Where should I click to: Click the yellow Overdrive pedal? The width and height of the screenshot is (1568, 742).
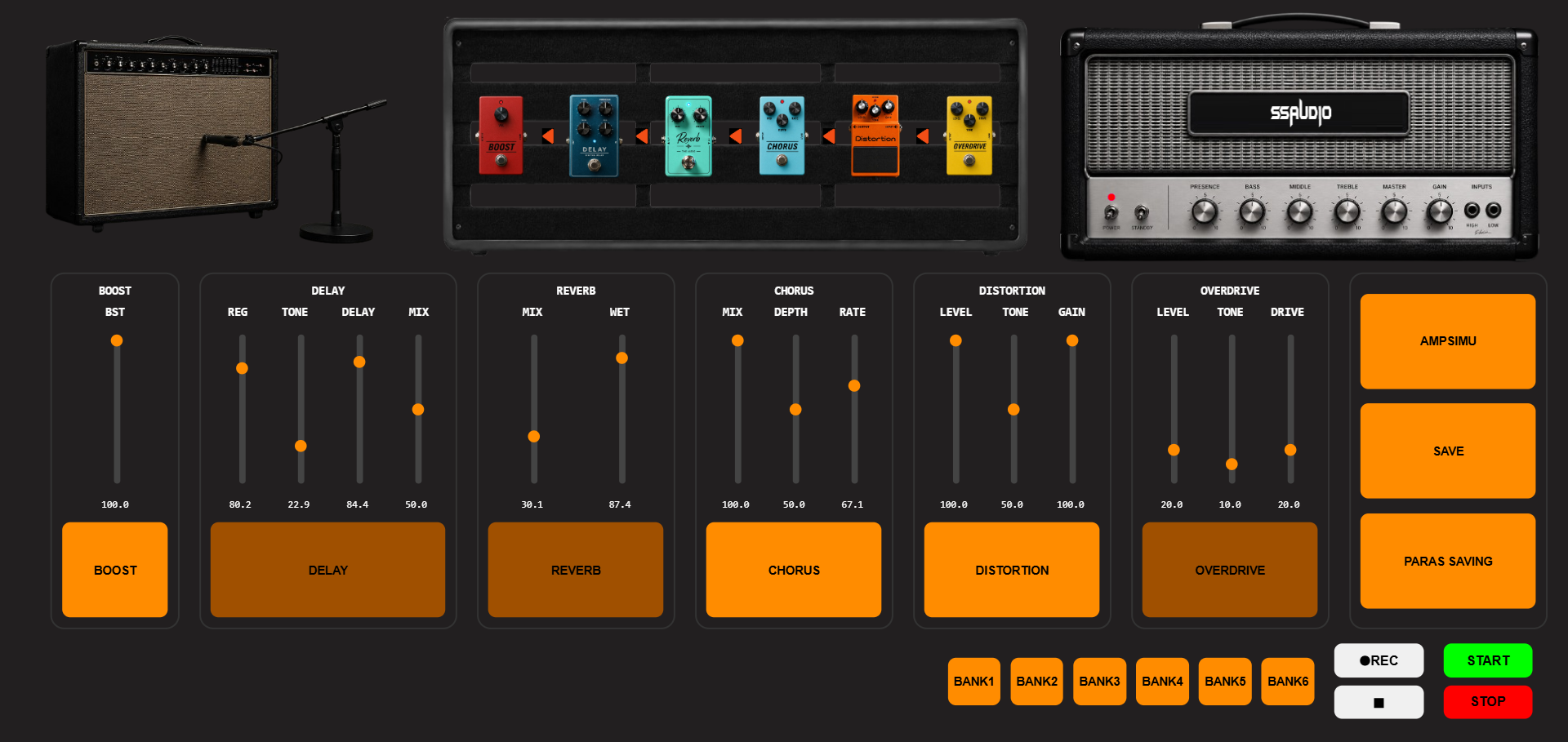point(969,136)
